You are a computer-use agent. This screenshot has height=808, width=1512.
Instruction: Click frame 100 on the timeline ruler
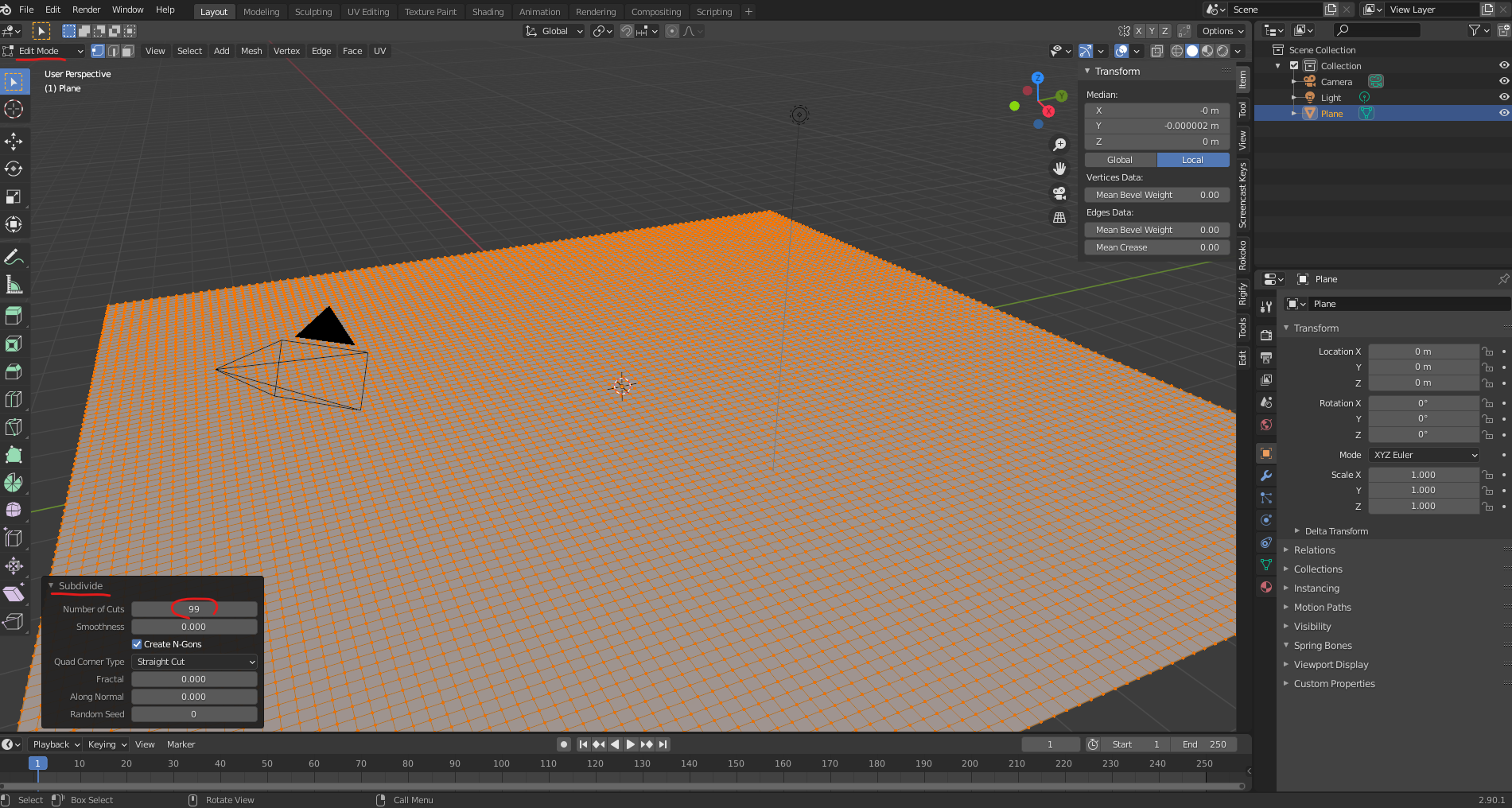pos(501,763)
